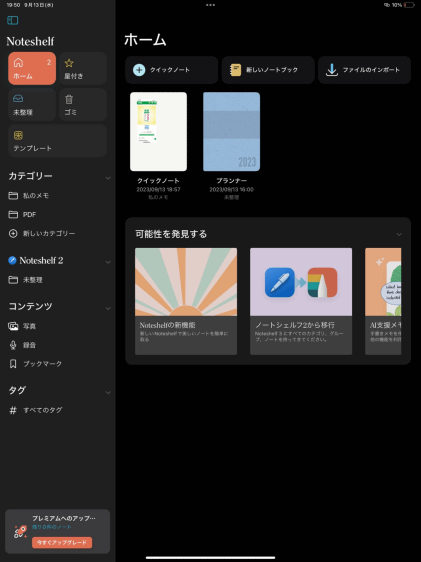This screenshot has height=562, width=421.
Task: Collapse the Noteshelf 2 section chevron
Action: (x=108, y=262)
